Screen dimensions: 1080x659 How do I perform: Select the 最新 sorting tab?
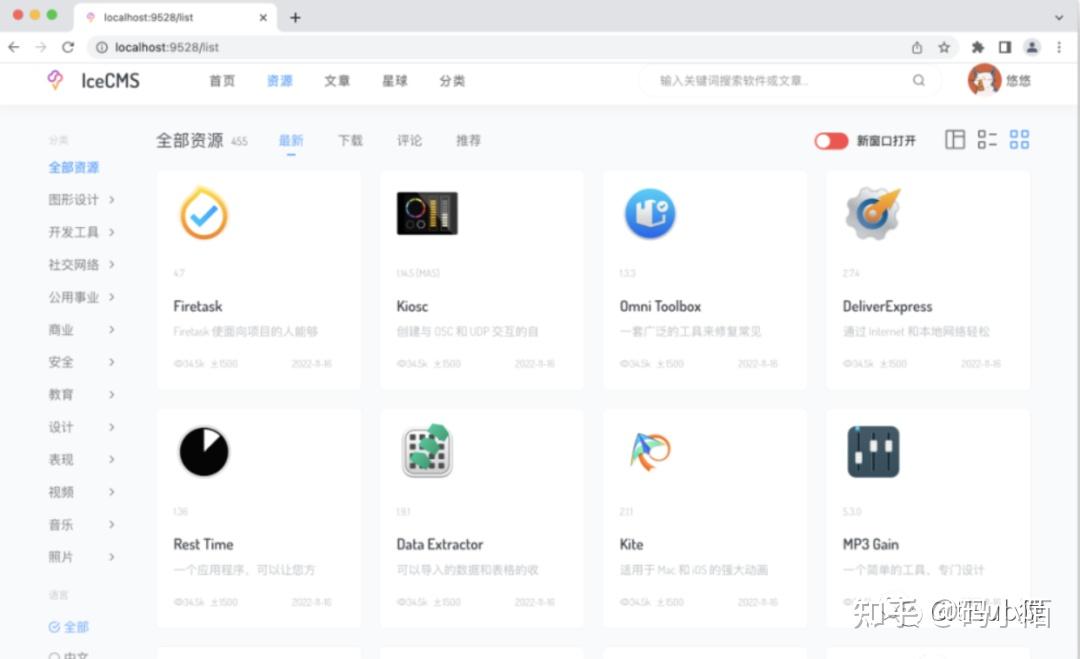point(291,140)
